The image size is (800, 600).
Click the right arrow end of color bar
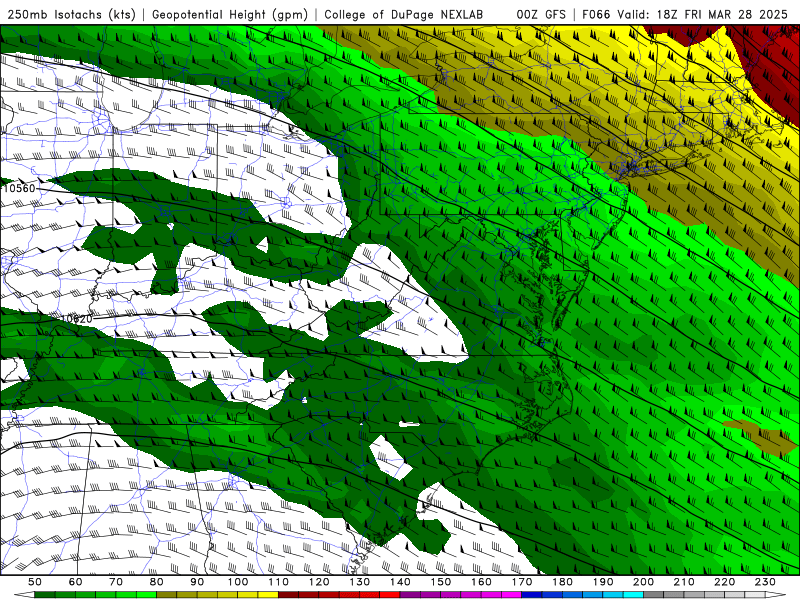click(x=776, y=595)
